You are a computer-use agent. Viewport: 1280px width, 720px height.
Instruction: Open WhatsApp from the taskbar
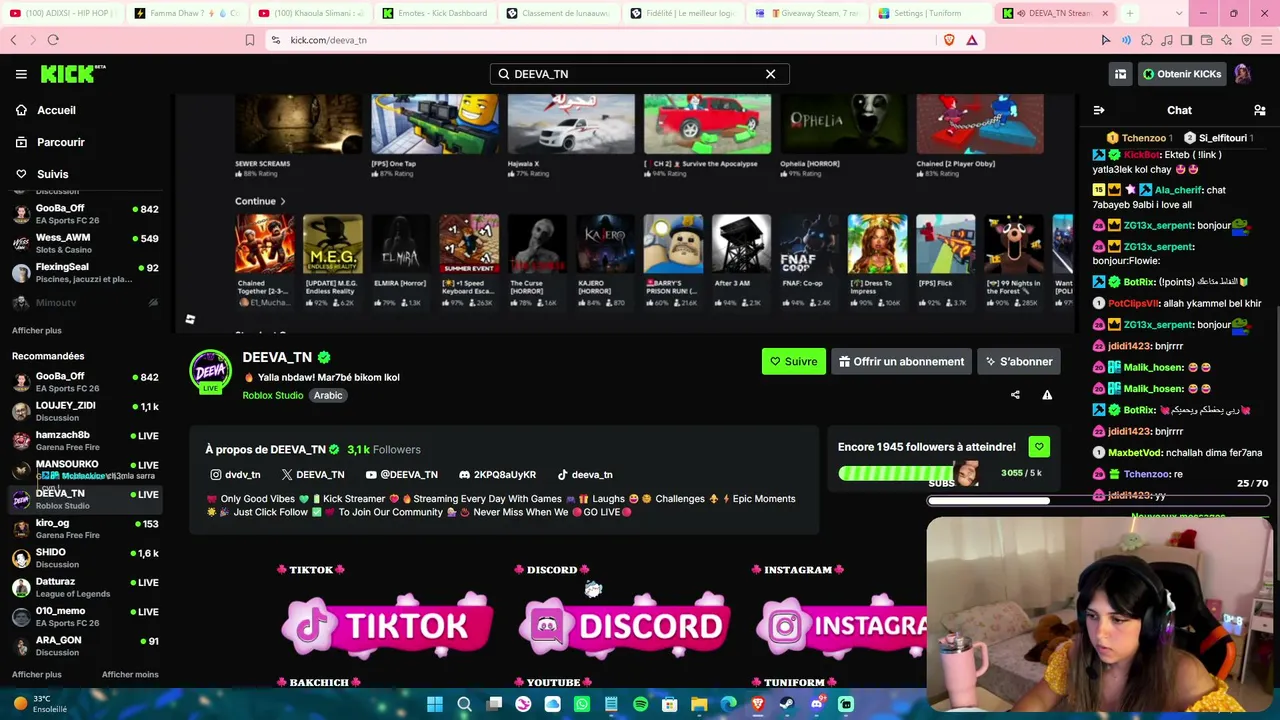click(x=582, y=704)
